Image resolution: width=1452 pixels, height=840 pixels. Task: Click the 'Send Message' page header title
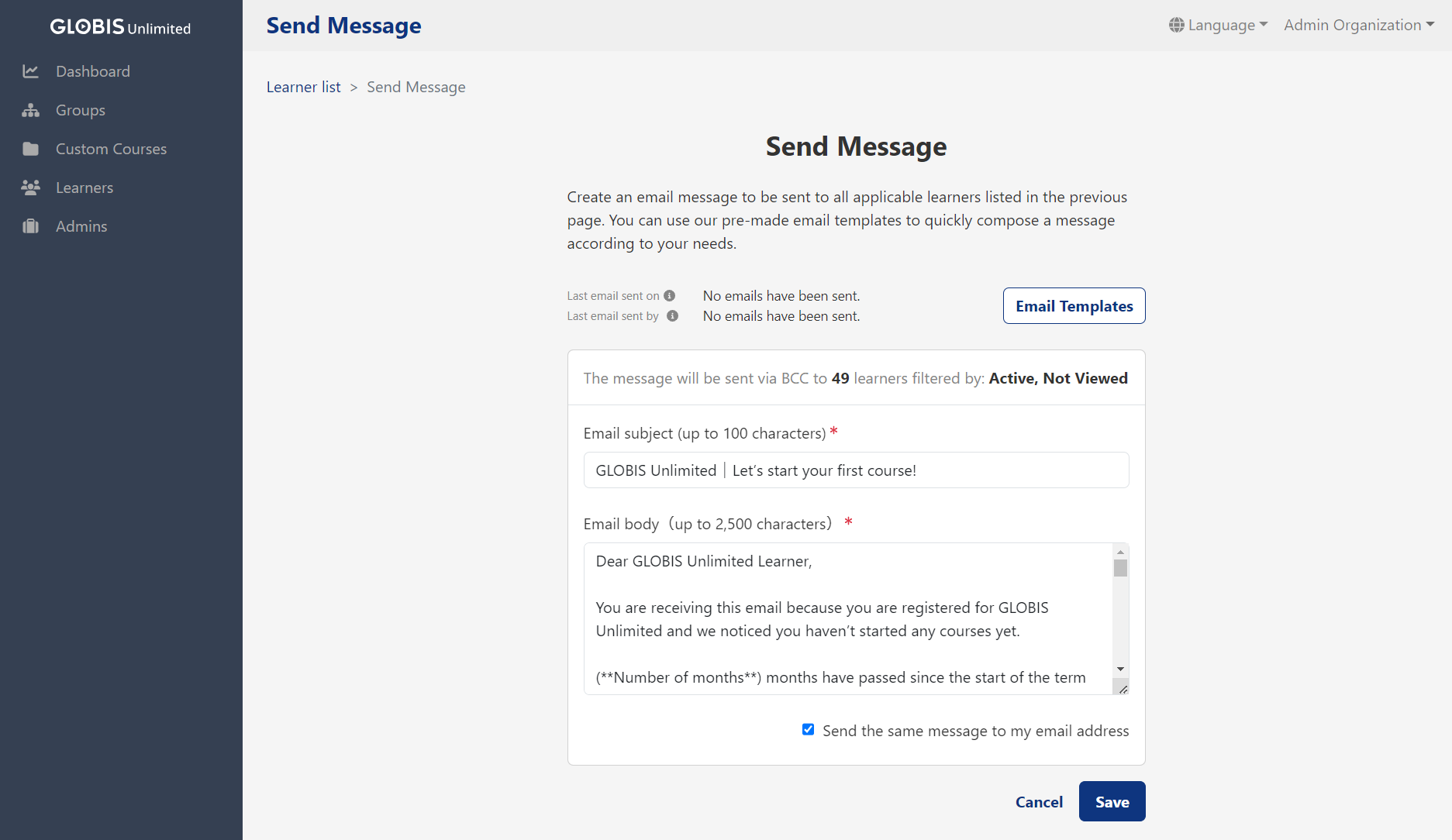343,26
